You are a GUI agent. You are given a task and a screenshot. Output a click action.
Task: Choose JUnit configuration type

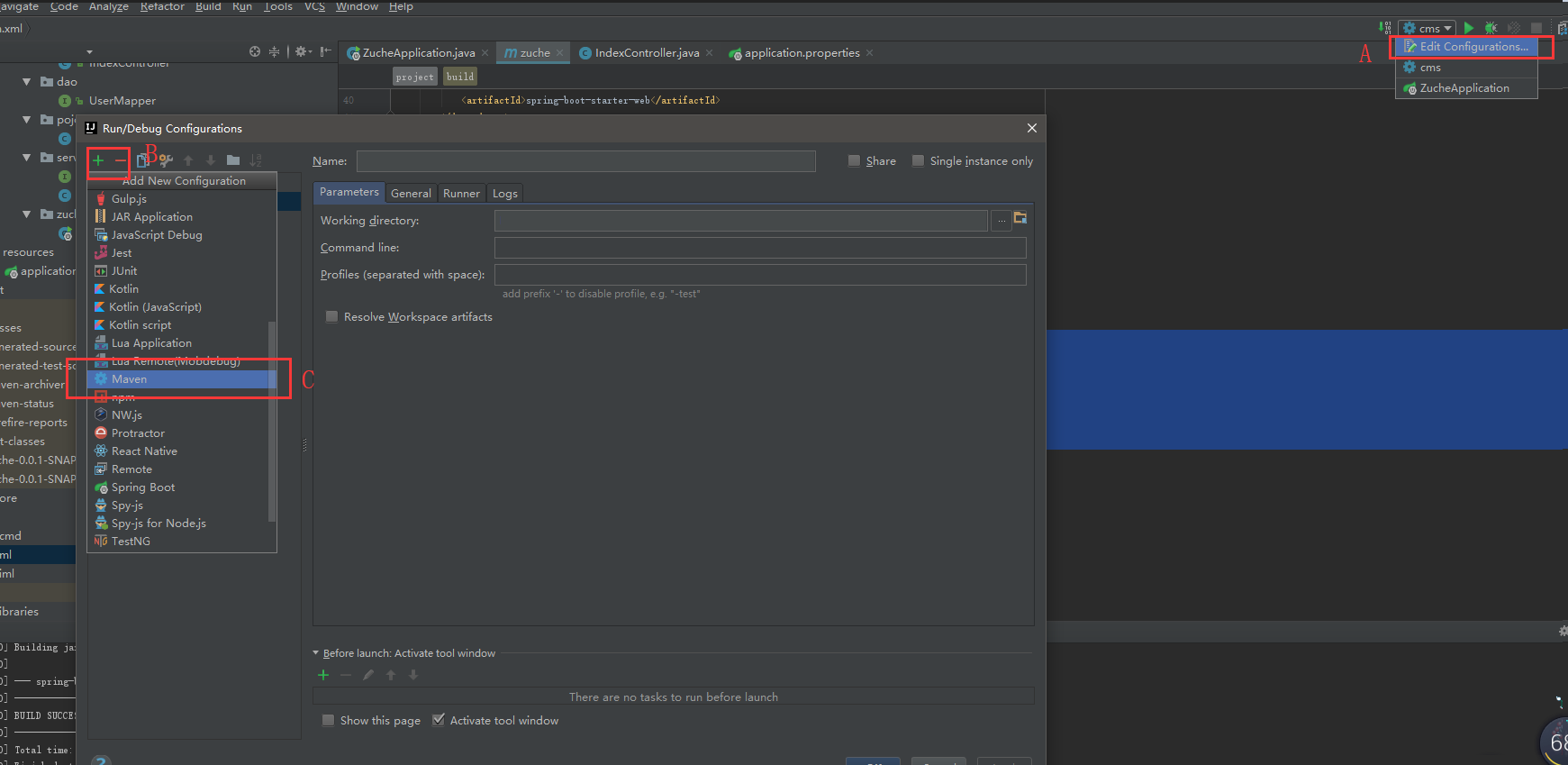point(182,271)
